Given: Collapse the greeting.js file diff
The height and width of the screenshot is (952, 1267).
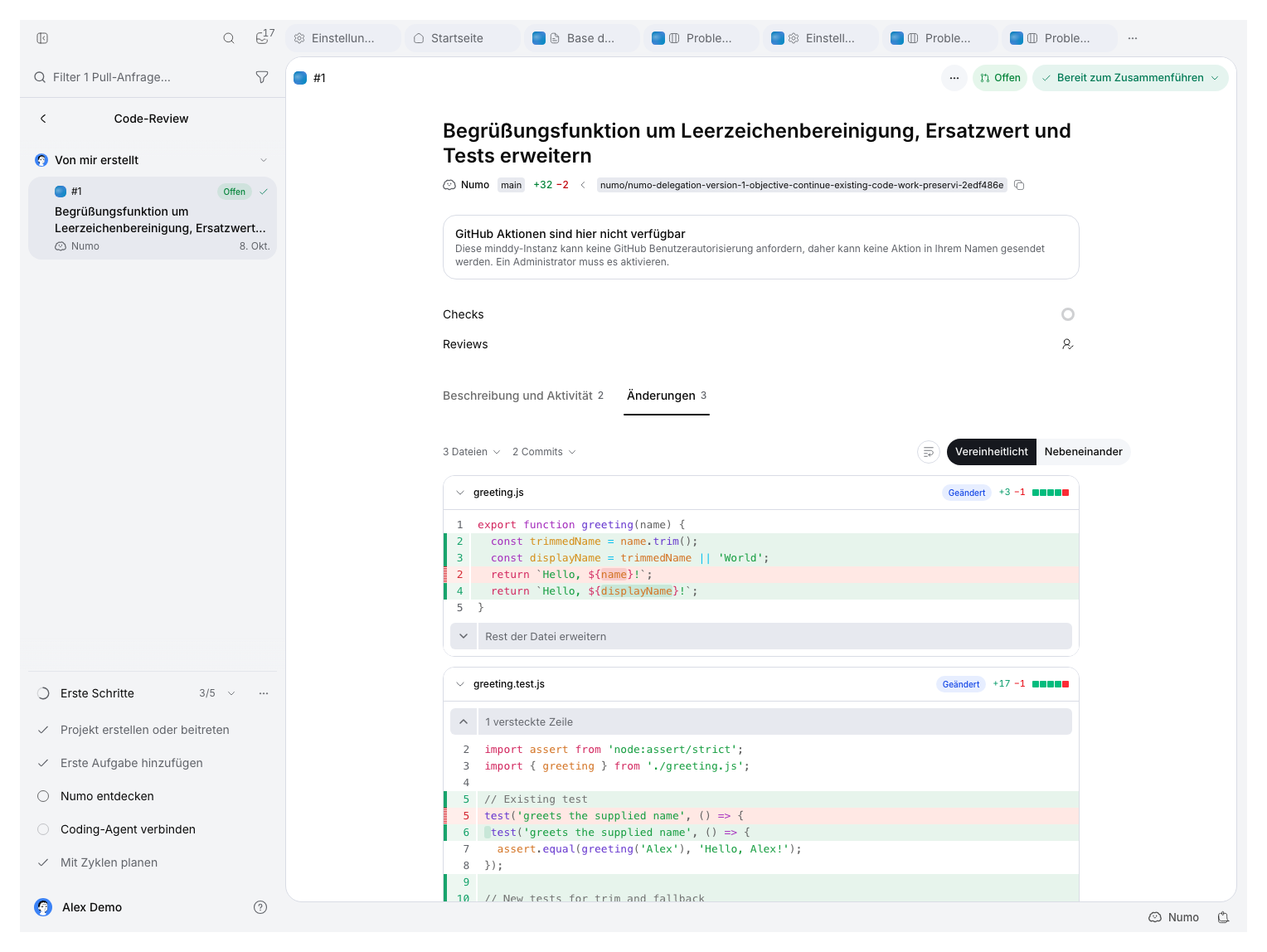Looking at the screenshot, I should (460, 493).
